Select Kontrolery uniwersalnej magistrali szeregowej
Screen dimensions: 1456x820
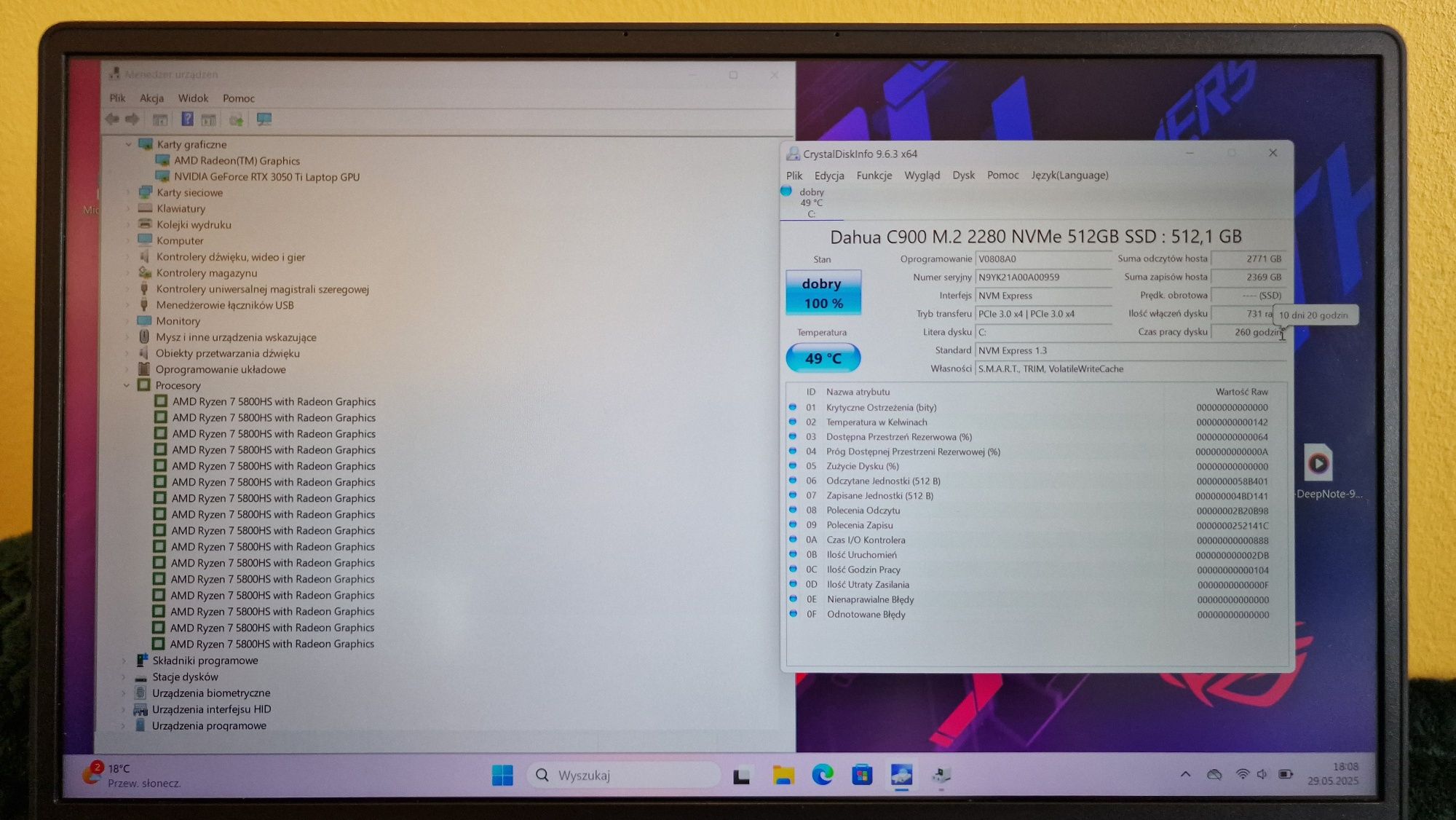[x=262, y=289]
